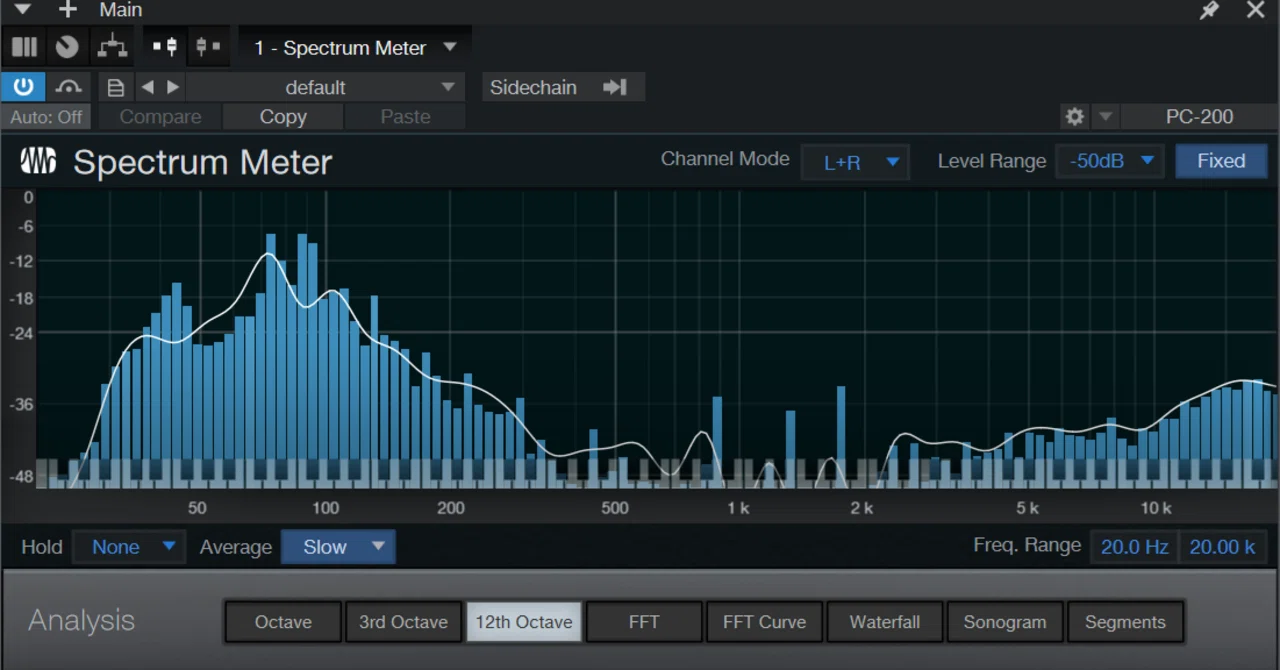This screenshot has height=670, width=1280.
Task: Open the Average Slow dropdown
Action: pyautogui.click(x=338, y=547)
